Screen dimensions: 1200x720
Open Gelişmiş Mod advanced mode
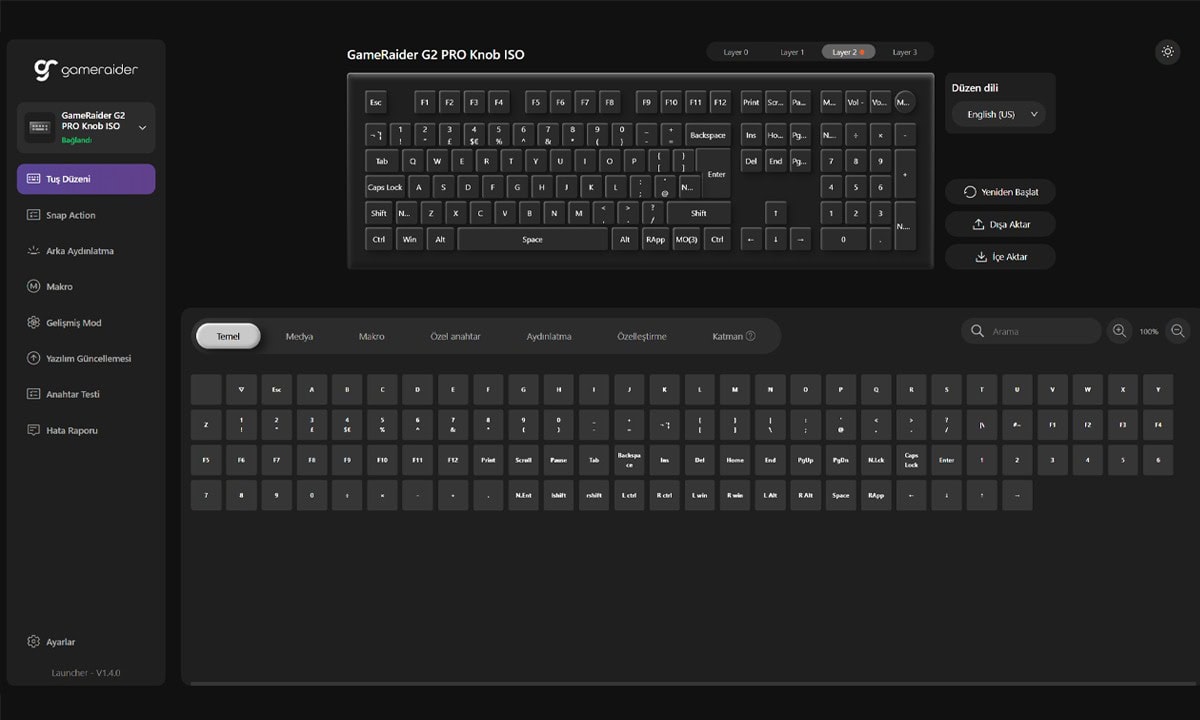coord(86,323)
